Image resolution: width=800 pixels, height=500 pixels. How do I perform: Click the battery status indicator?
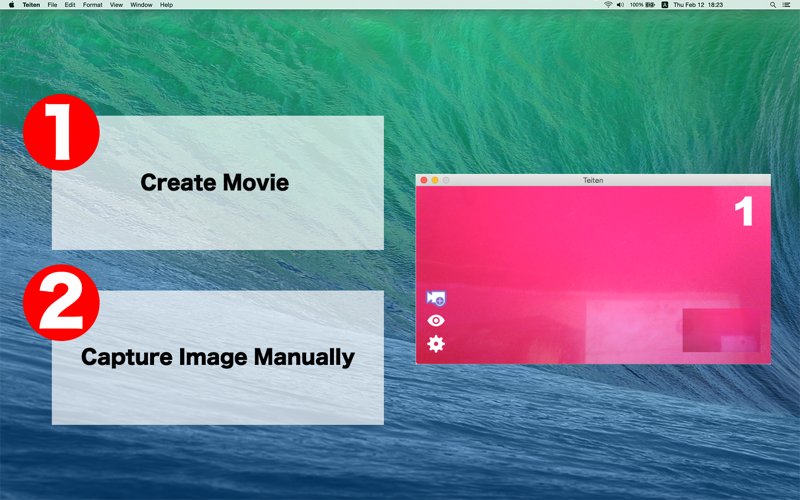642,5
